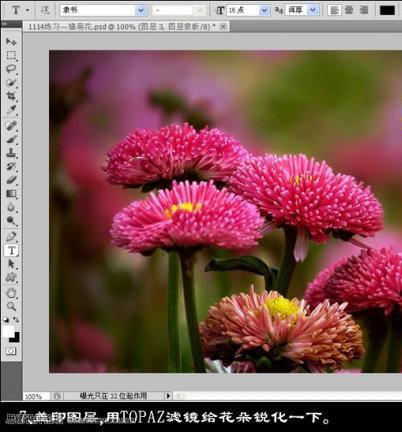The width and height of the screenshot is (402, 432).
Task: Select the Brush tool
Action: (11, 139)
